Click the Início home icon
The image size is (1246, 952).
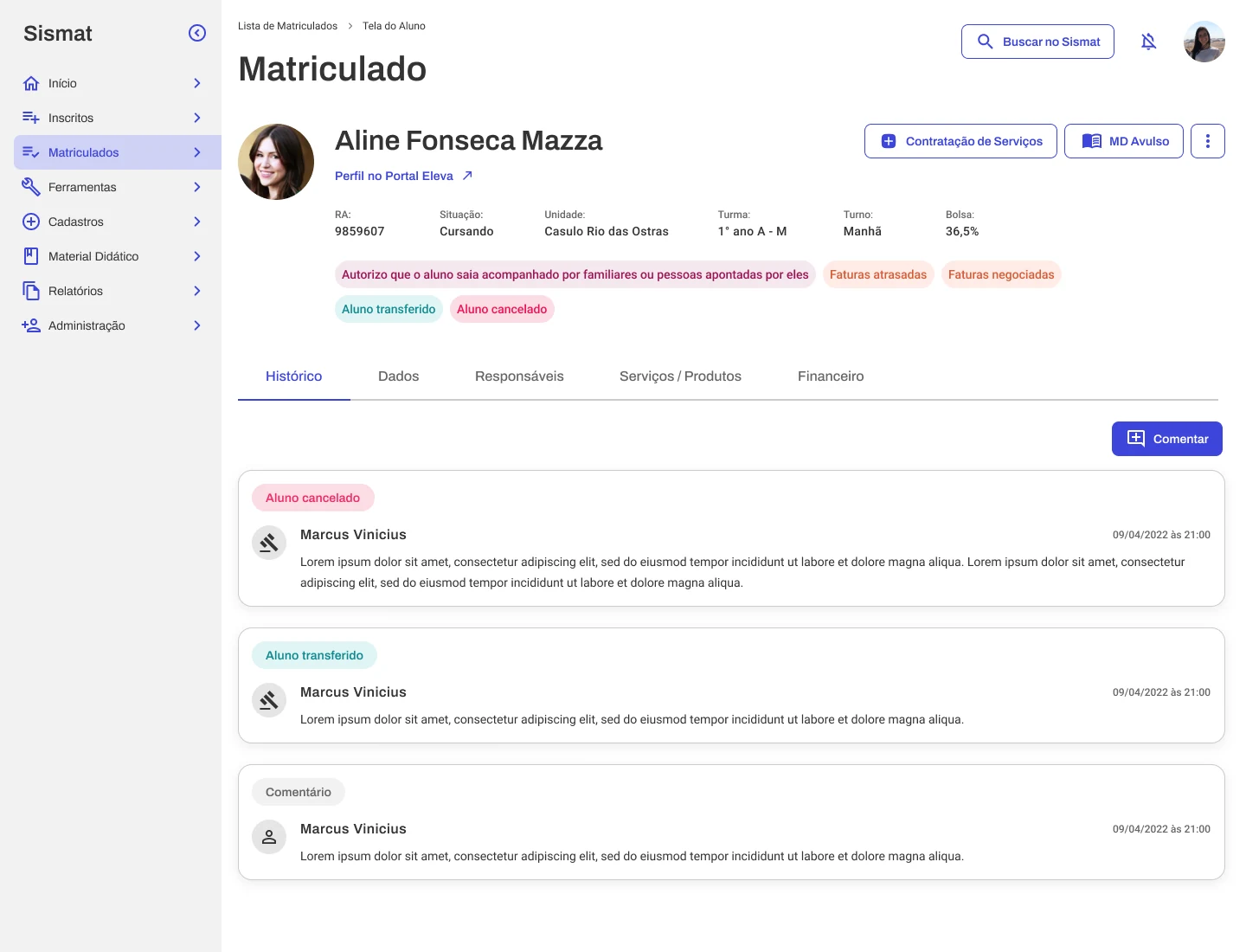pyautogui.click(x=31, y=83)
